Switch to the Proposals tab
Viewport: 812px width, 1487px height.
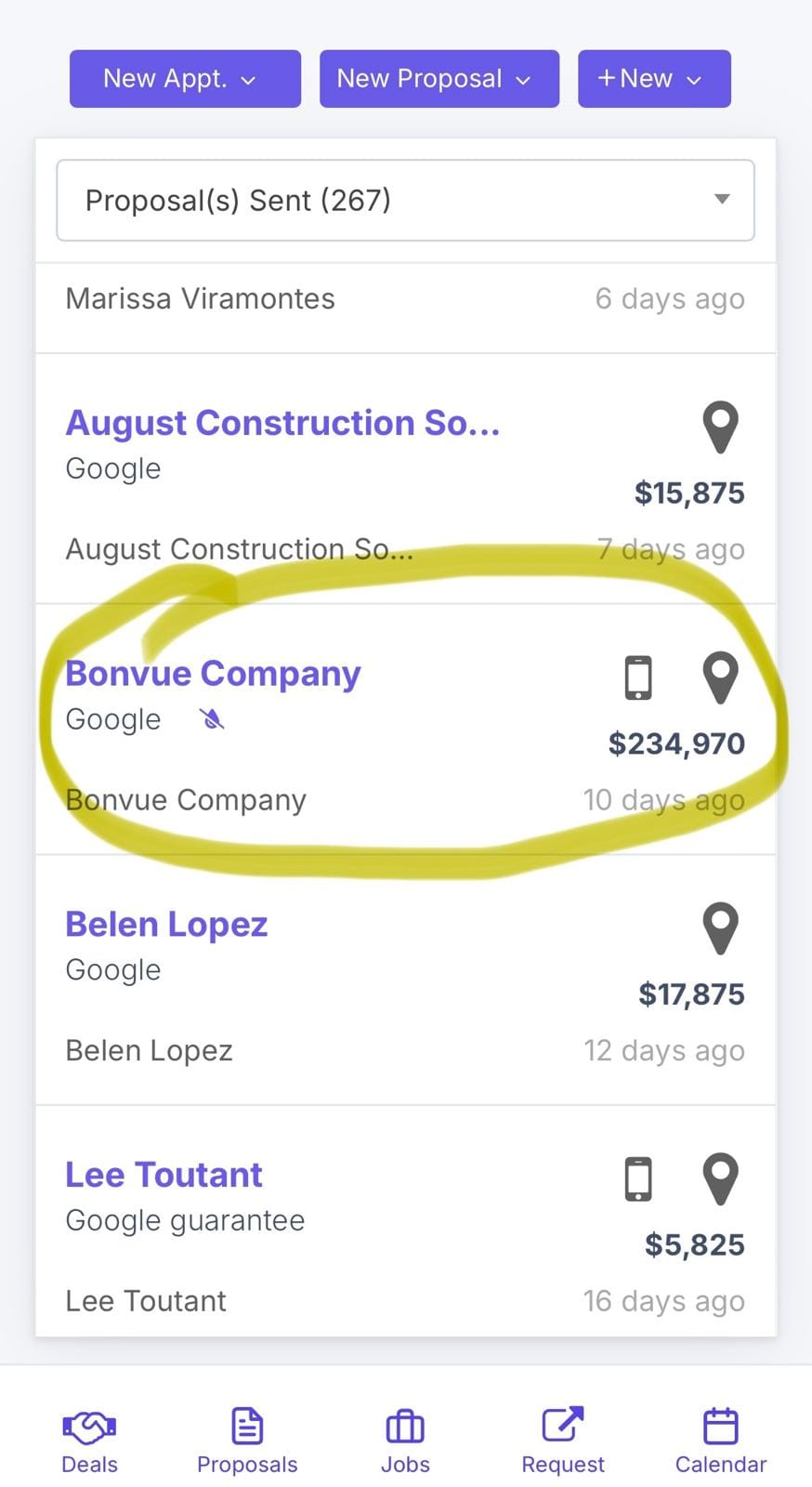coord(247,1441)
